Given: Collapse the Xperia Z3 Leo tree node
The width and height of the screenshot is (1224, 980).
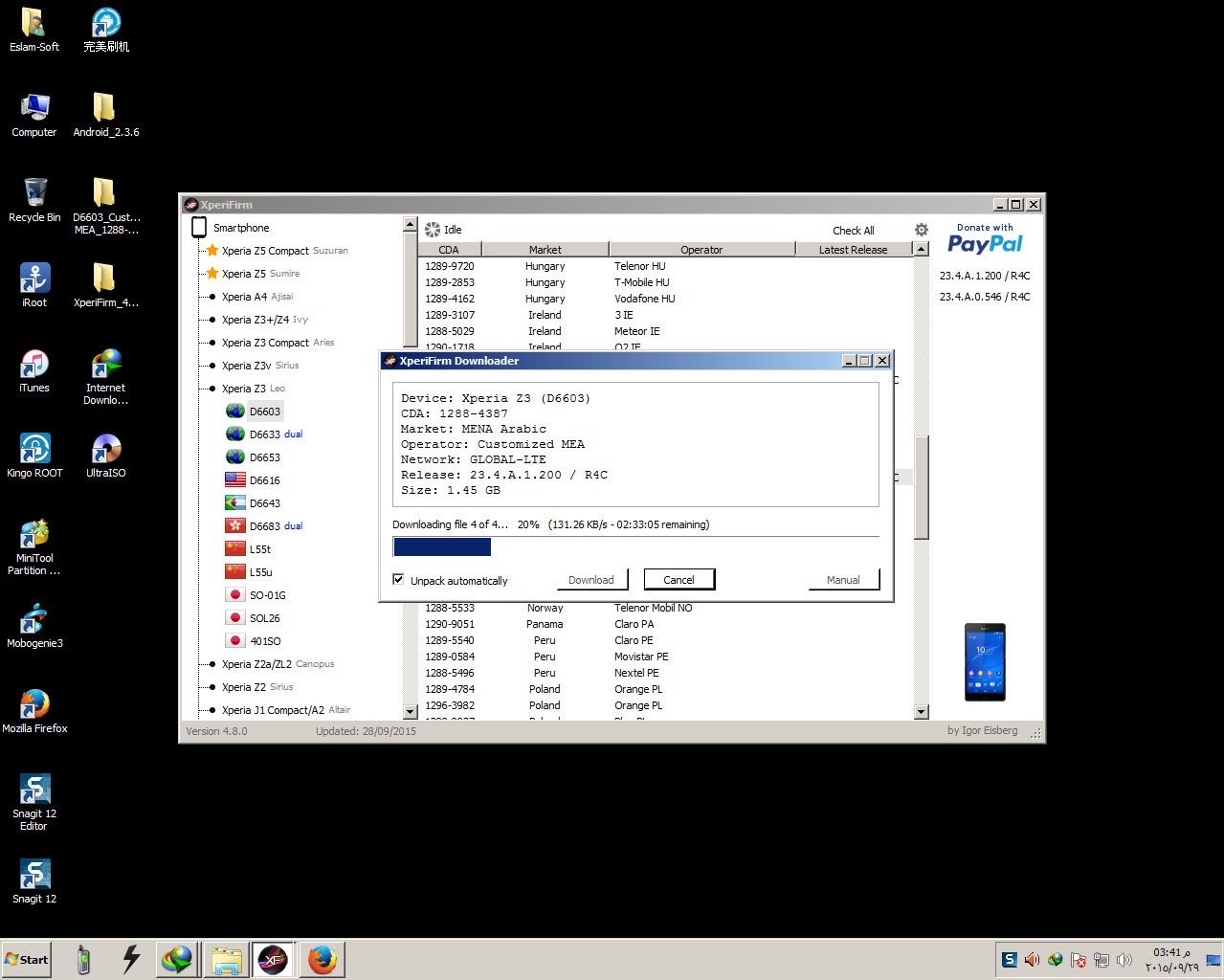Looking at the screenshot, I should coord(211,389).
